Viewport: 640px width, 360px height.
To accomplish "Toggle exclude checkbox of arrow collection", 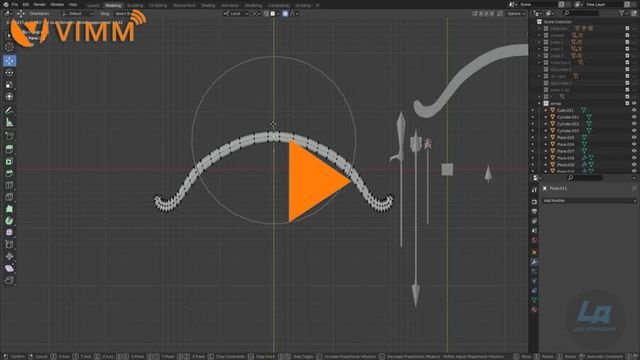I will 627,103.
